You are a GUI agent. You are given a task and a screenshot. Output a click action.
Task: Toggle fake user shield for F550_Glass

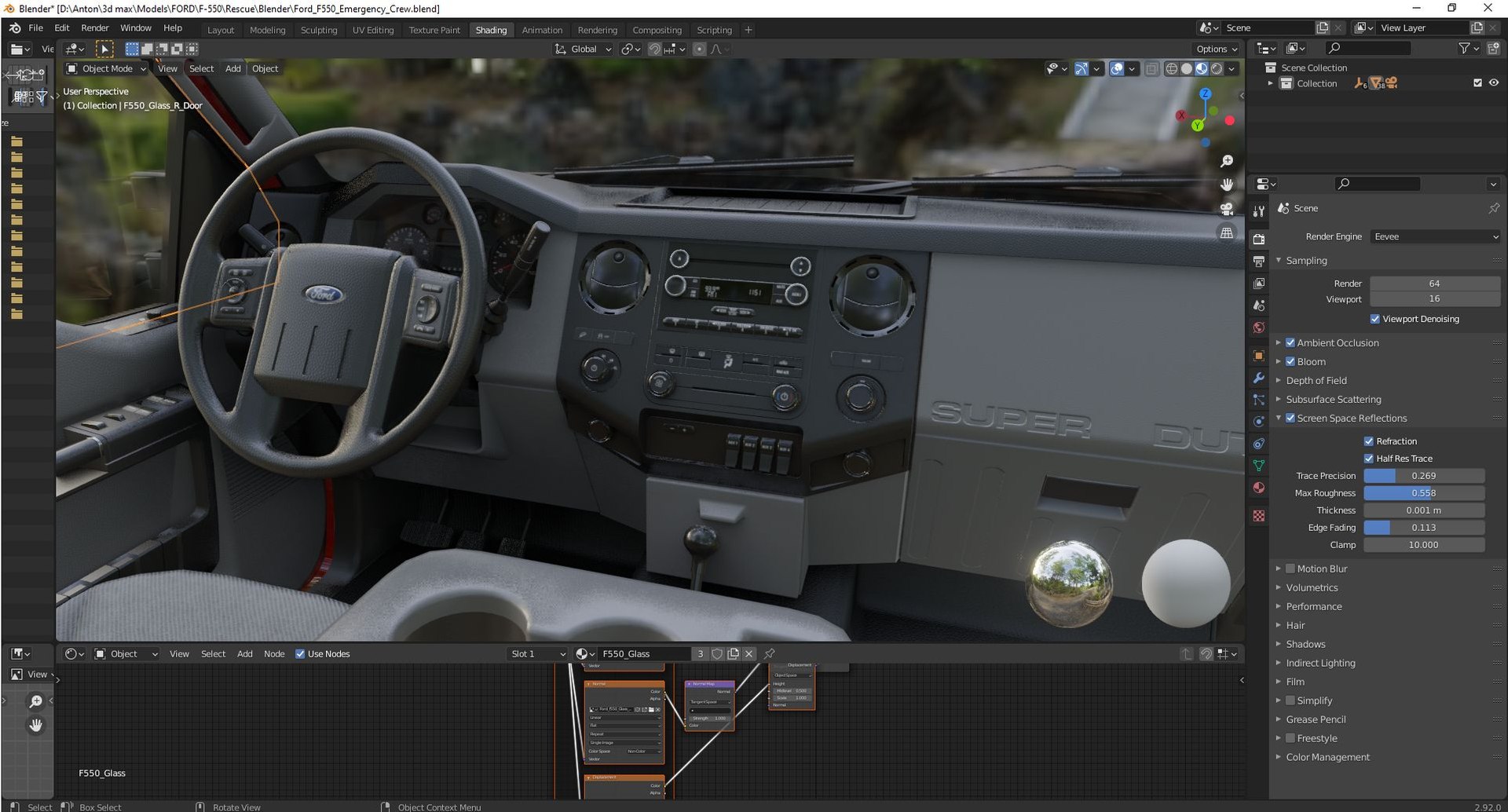717,654
